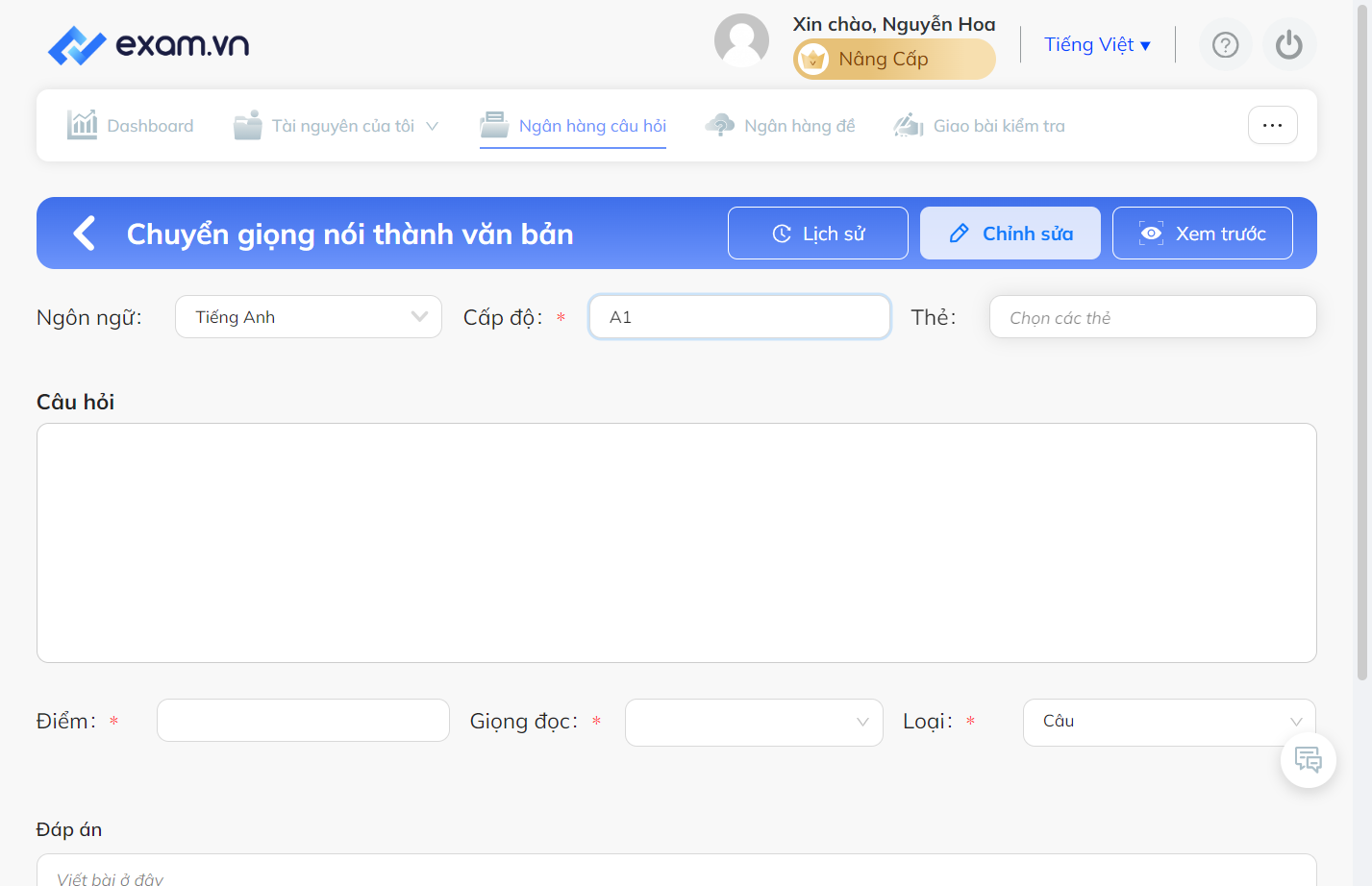This screenshot has width=1372, height=886.
Task: Click inside the Câu hỏi text area
Action: 677,543
